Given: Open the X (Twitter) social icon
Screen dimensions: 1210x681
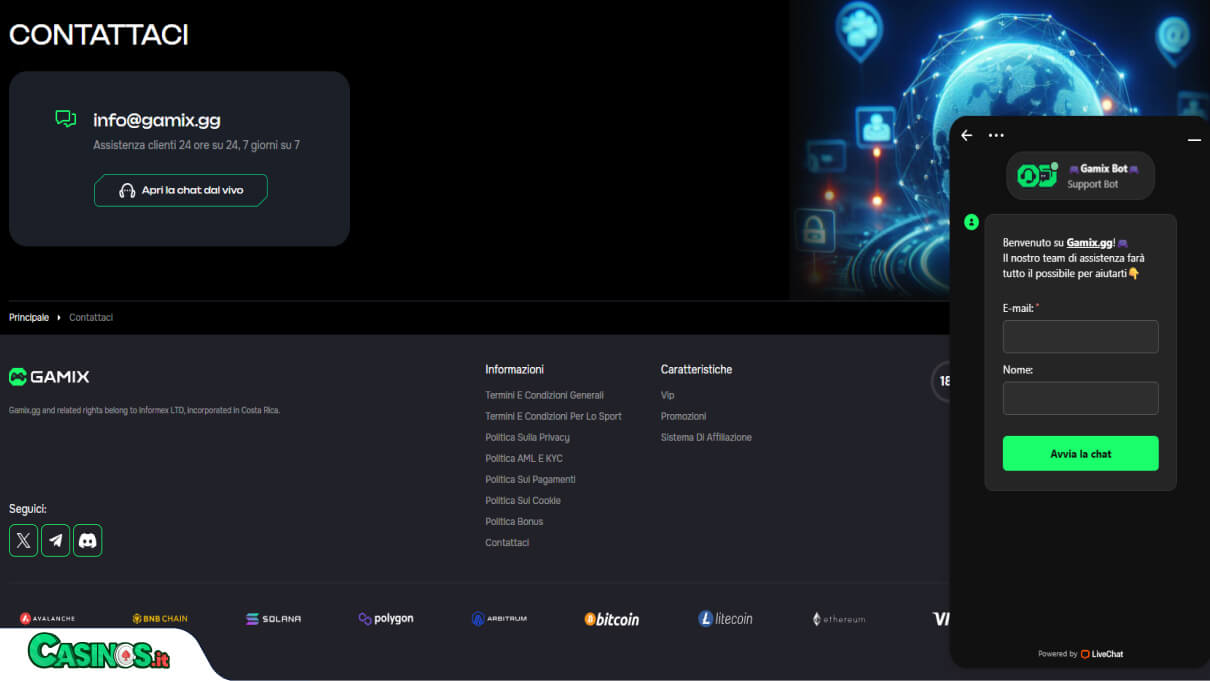Looking at the screenshot, I should click(23, 541).
